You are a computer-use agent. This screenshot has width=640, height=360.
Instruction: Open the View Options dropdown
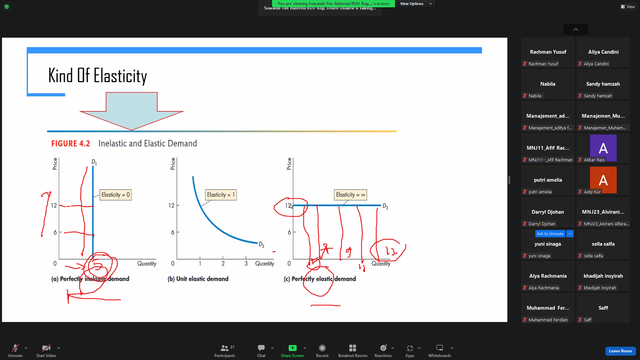tap(416, 4)
